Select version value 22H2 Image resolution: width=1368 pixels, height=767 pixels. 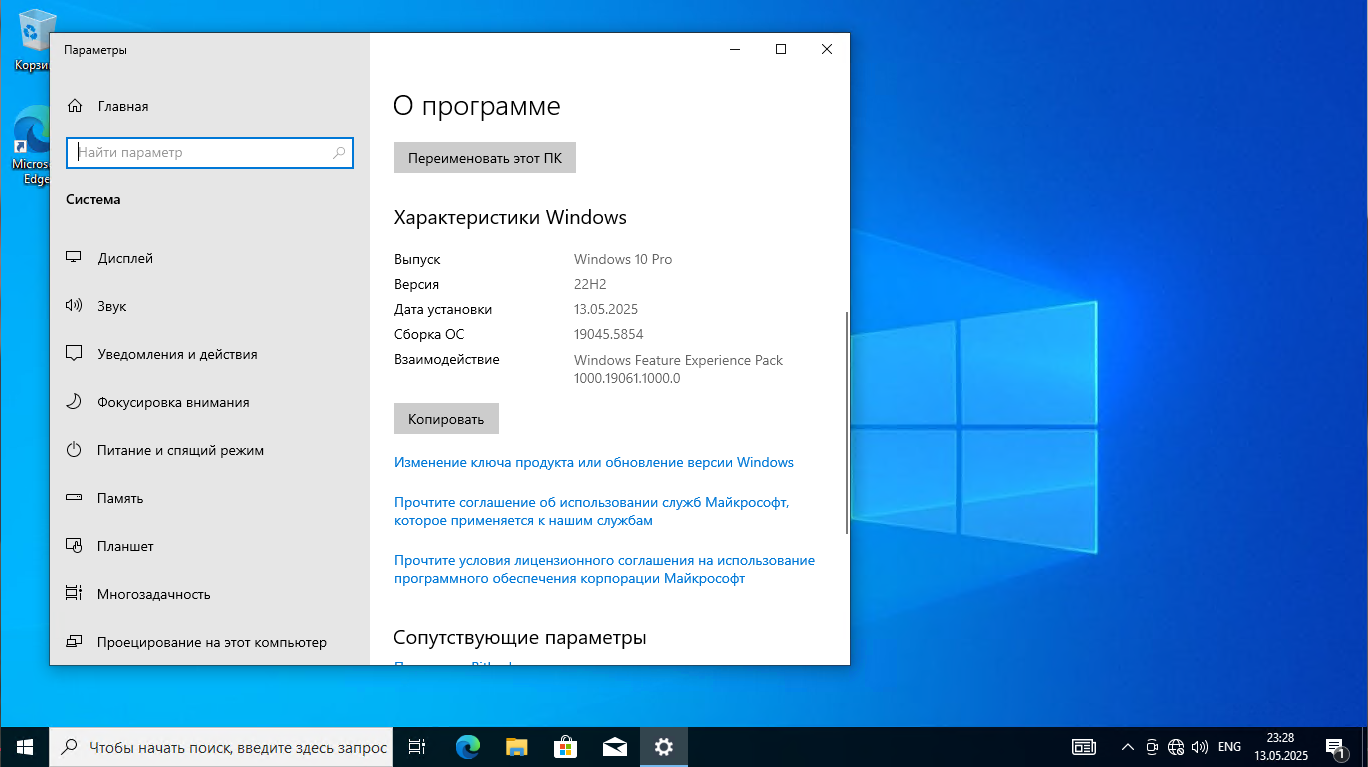[x=590, y=284]
